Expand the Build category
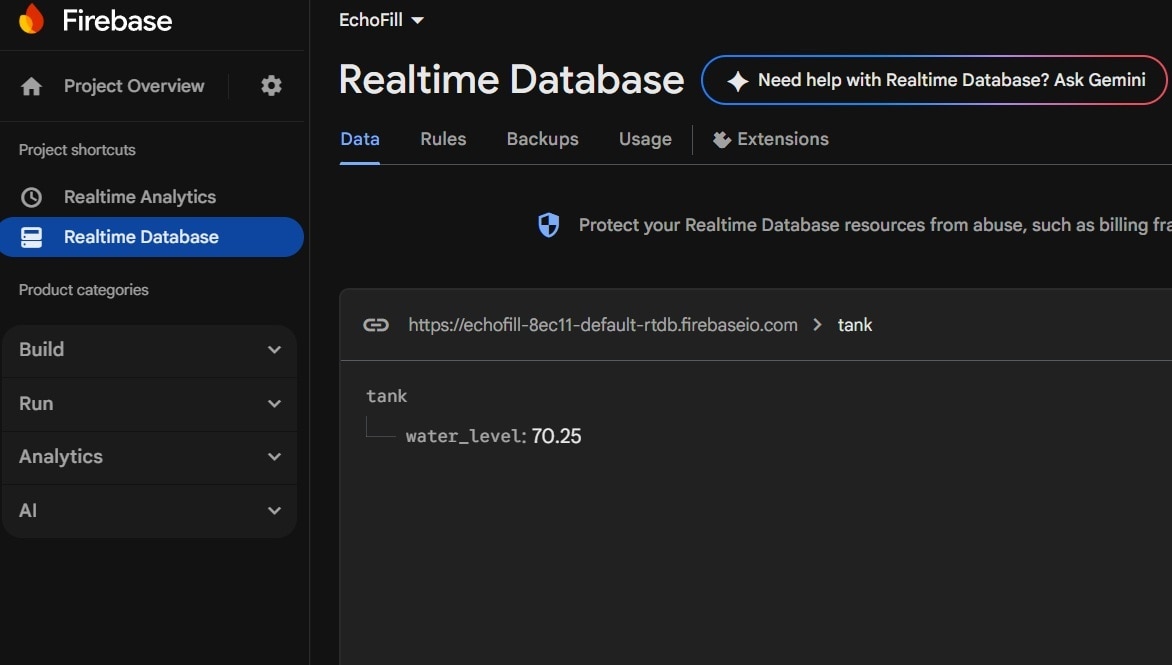The image size is (1172, 665). coord(150,350)
